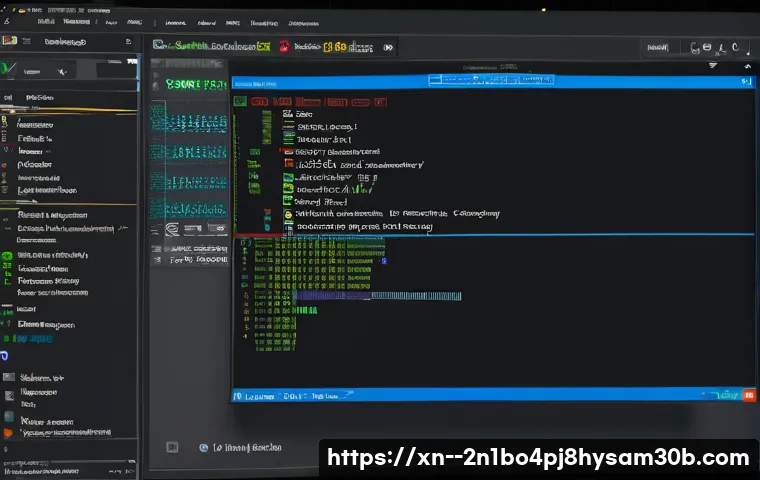760x480 pixels.
Task: Click the highlighted field in the blue title bar
Action: click(x=491, y=80)
